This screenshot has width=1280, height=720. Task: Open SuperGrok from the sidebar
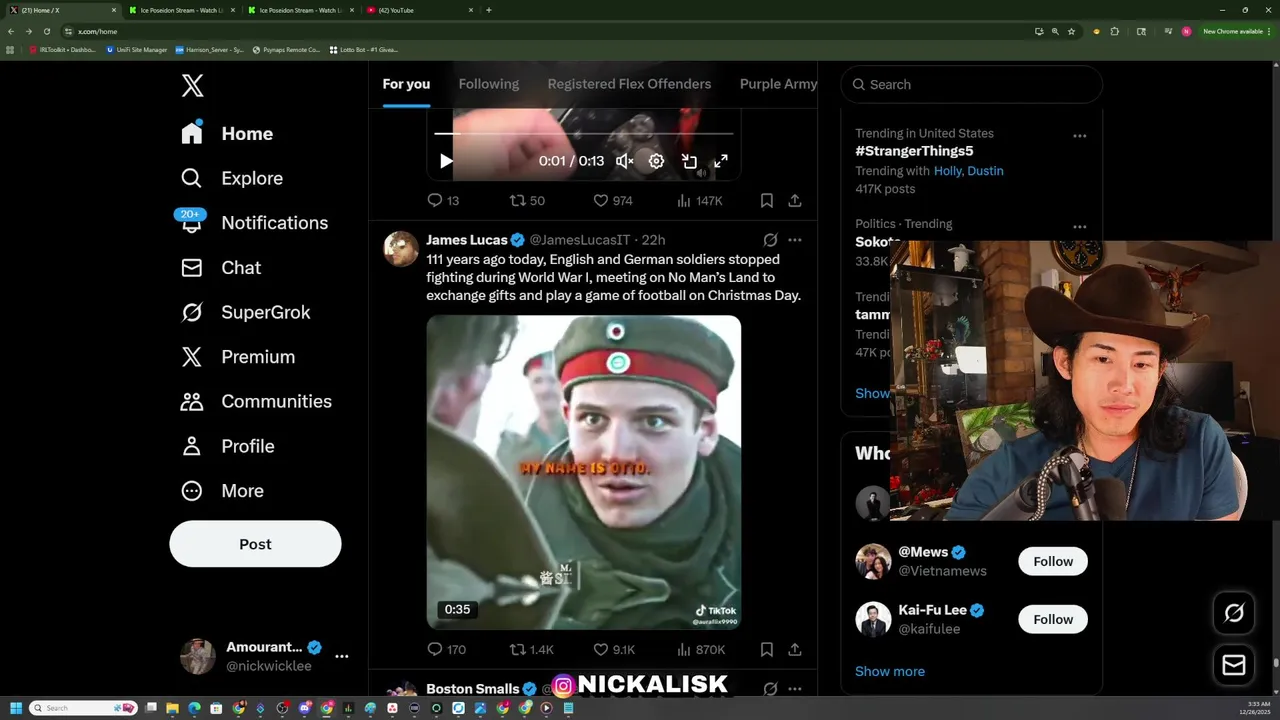(x=246, y=312)
